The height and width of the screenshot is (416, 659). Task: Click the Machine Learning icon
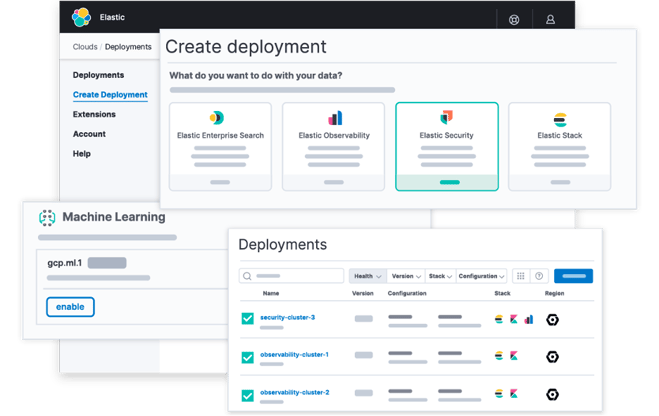47,217
